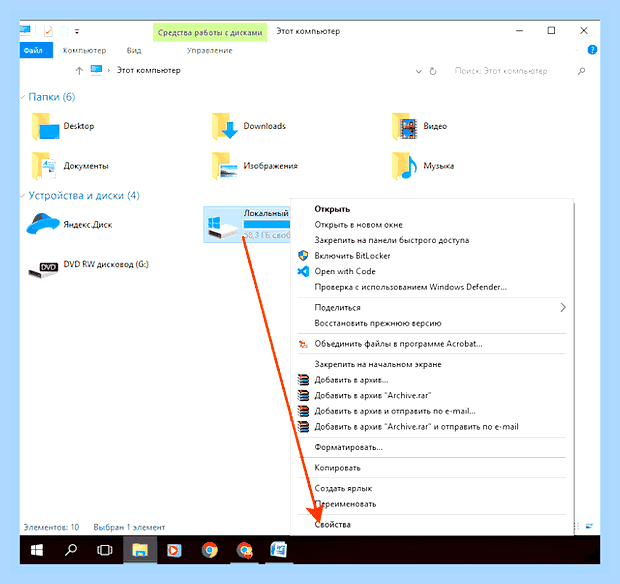Collapse the Устройства и диски section
The image size is (620, 584).
coord(23,195)
